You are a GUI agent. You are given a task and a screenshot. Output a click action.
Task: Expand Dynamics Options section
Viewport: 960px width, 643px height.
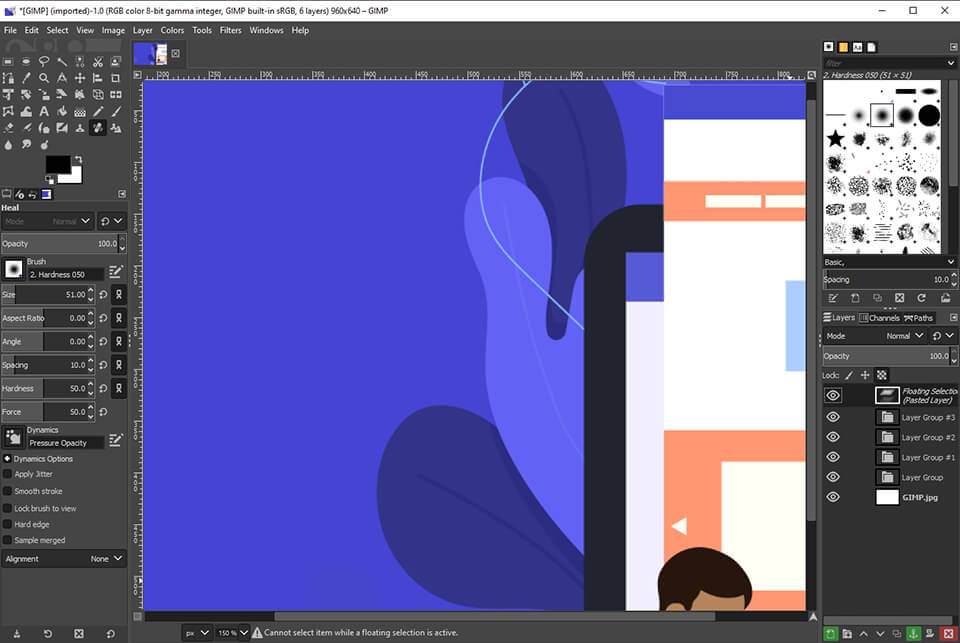(x=7, y=459)
